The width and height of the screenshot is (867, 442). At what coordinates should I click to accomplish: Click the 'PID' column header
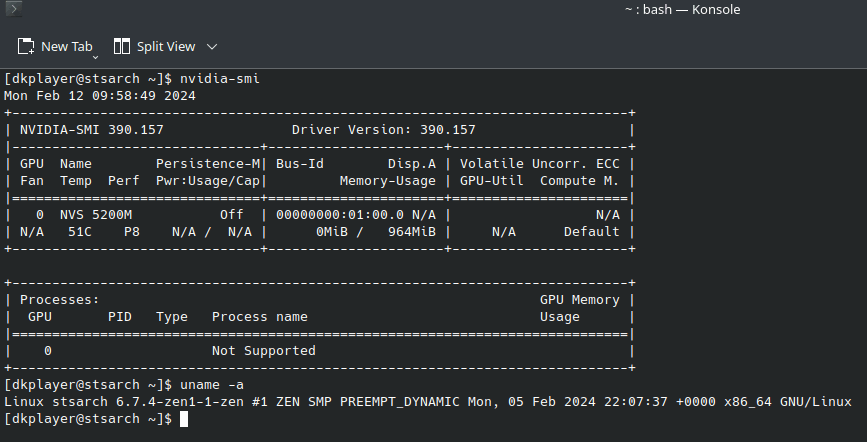pyautogui.click(x=119, y=317)
